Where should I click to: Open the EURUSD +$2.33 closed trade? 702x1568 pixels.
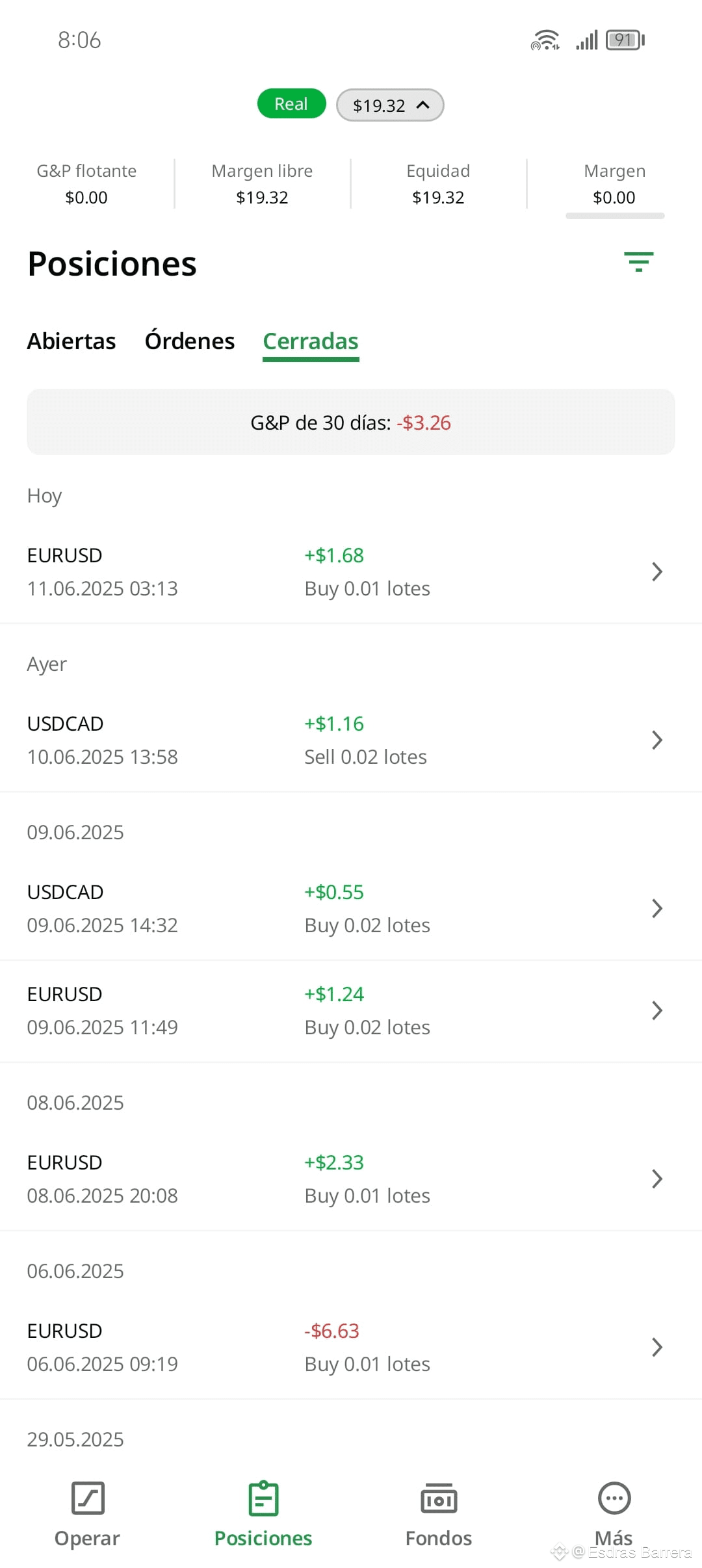[351, 1179]
